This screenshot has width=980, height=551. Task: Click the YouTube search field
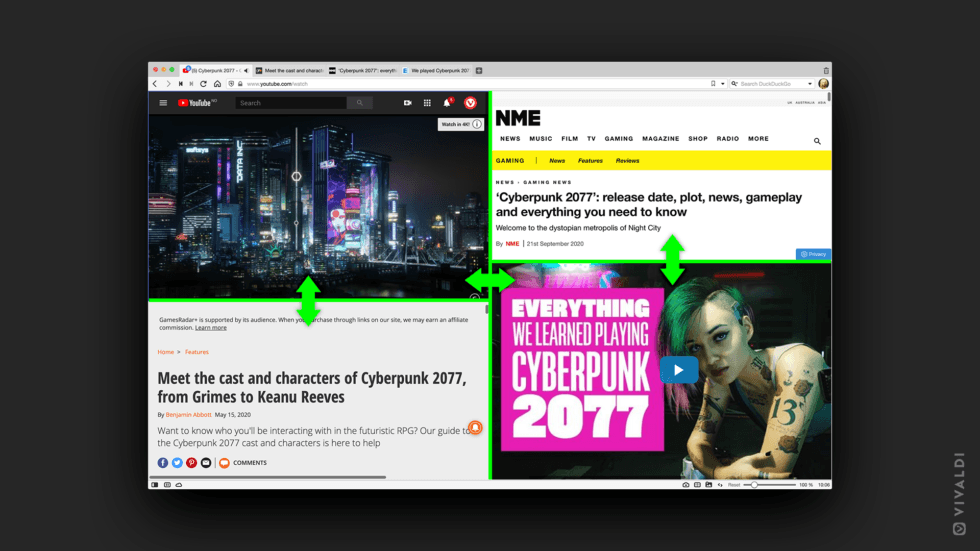[291, 103]
